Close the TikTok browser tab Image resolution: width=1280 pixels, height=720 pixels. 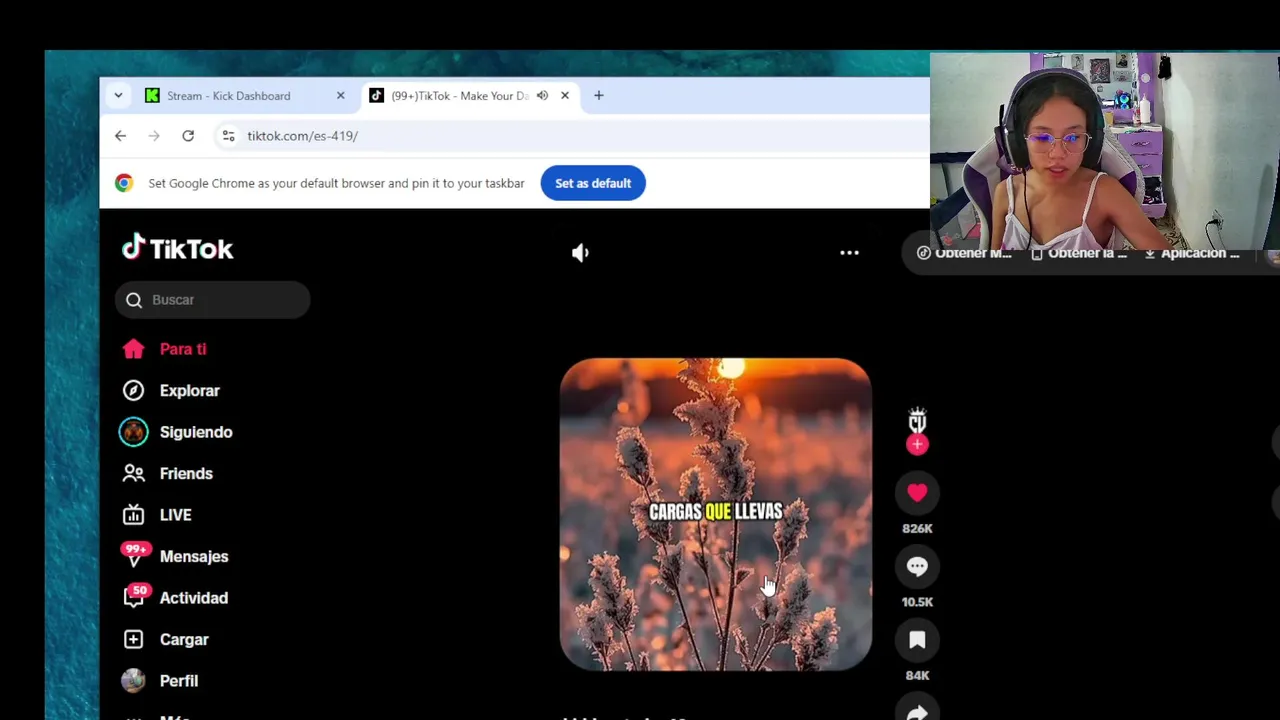[565, 96]
